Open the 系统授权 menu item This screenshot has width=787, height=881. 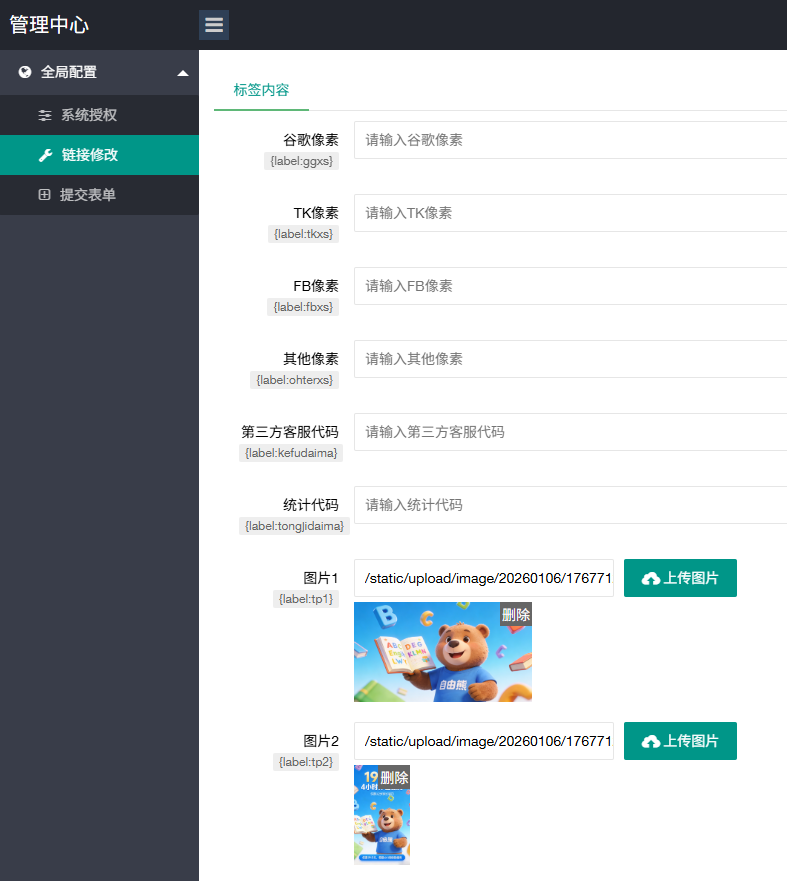click(89, 115)
